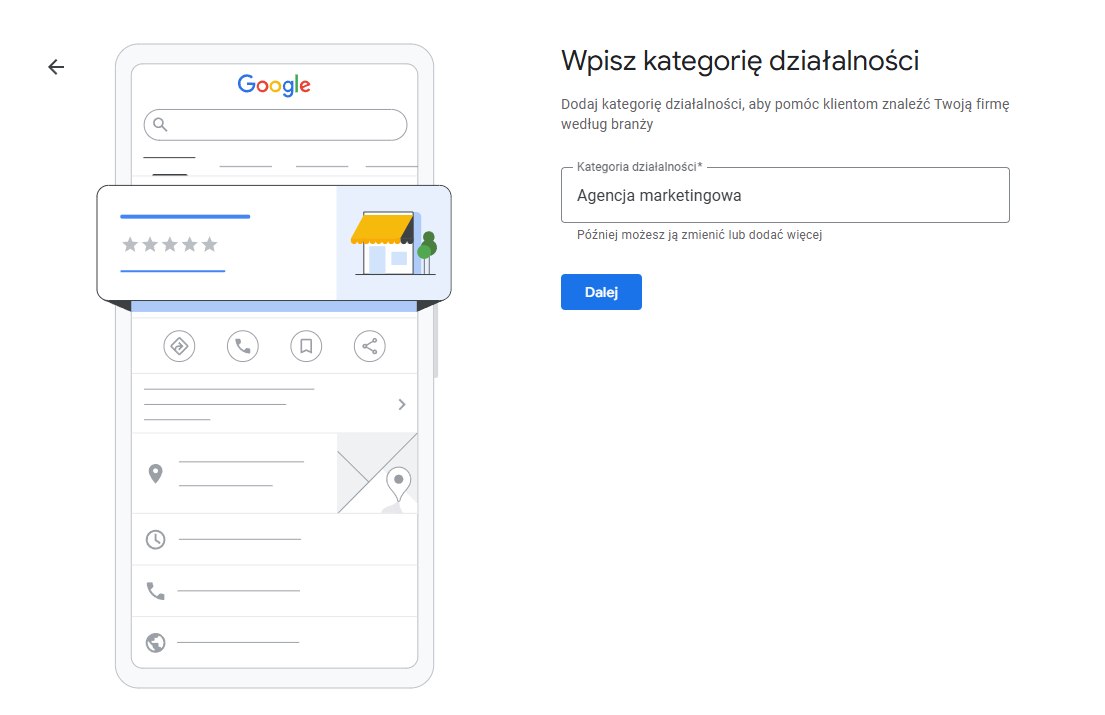Click the Kategoria działalności input field
The height and width of the screenshot is (715, 1105).
(x=785, y=195)
